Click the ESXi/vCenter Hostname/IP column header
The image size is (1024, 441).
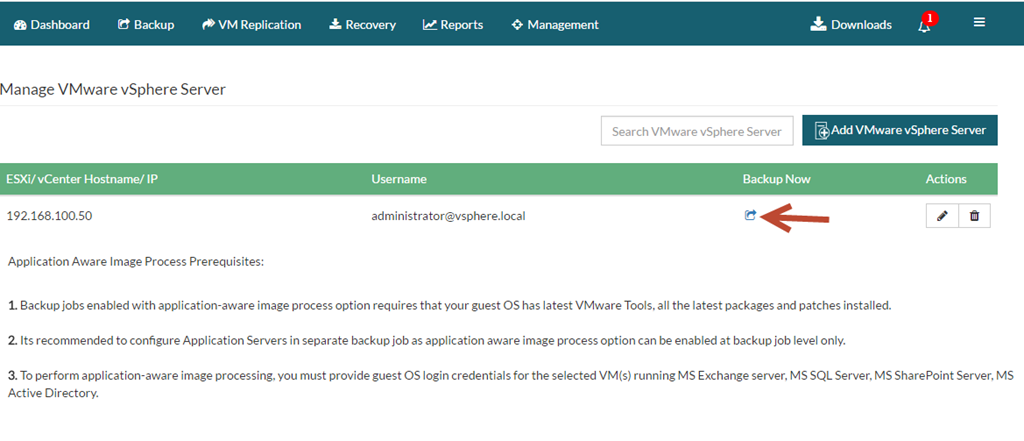tap(82, 179)
